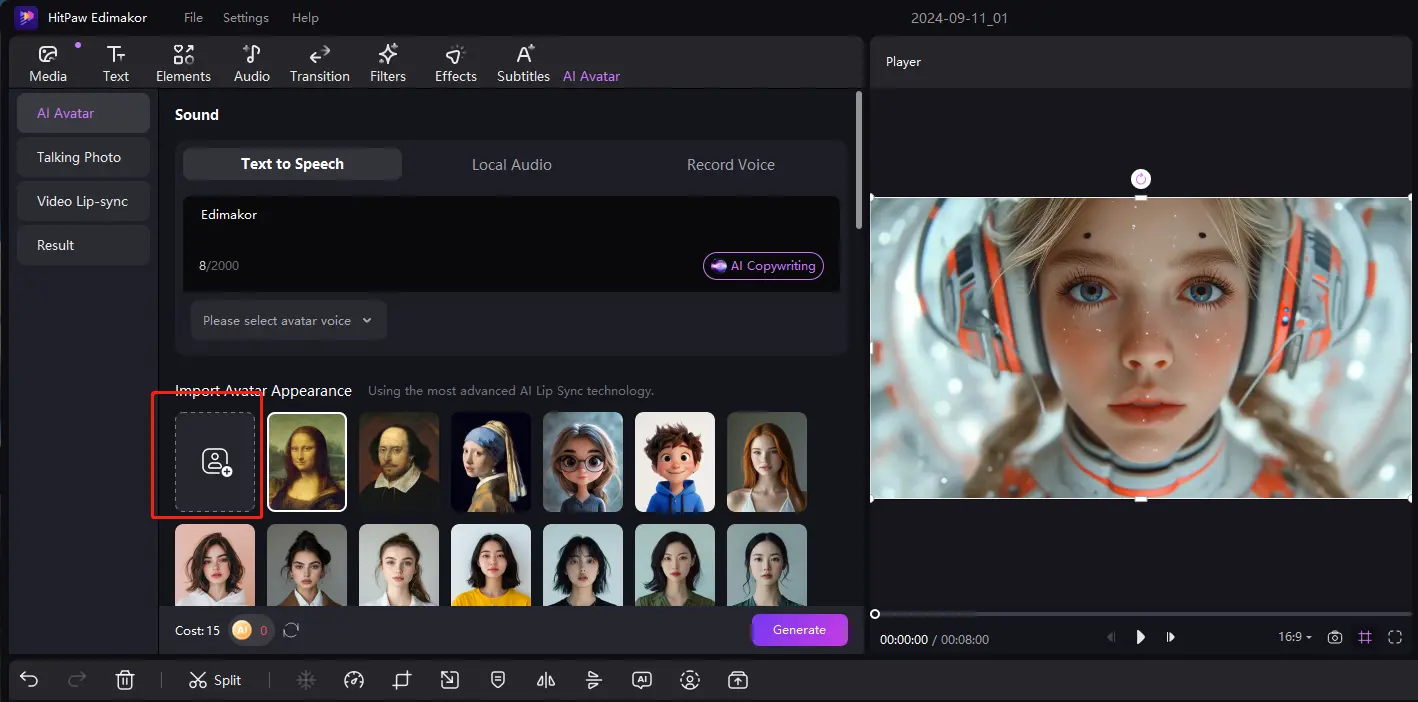Screen dimensions: 1418x702
Task: Toggle the grid overlay in the player
Action: pyautogui.click(x=1365, y=636)
